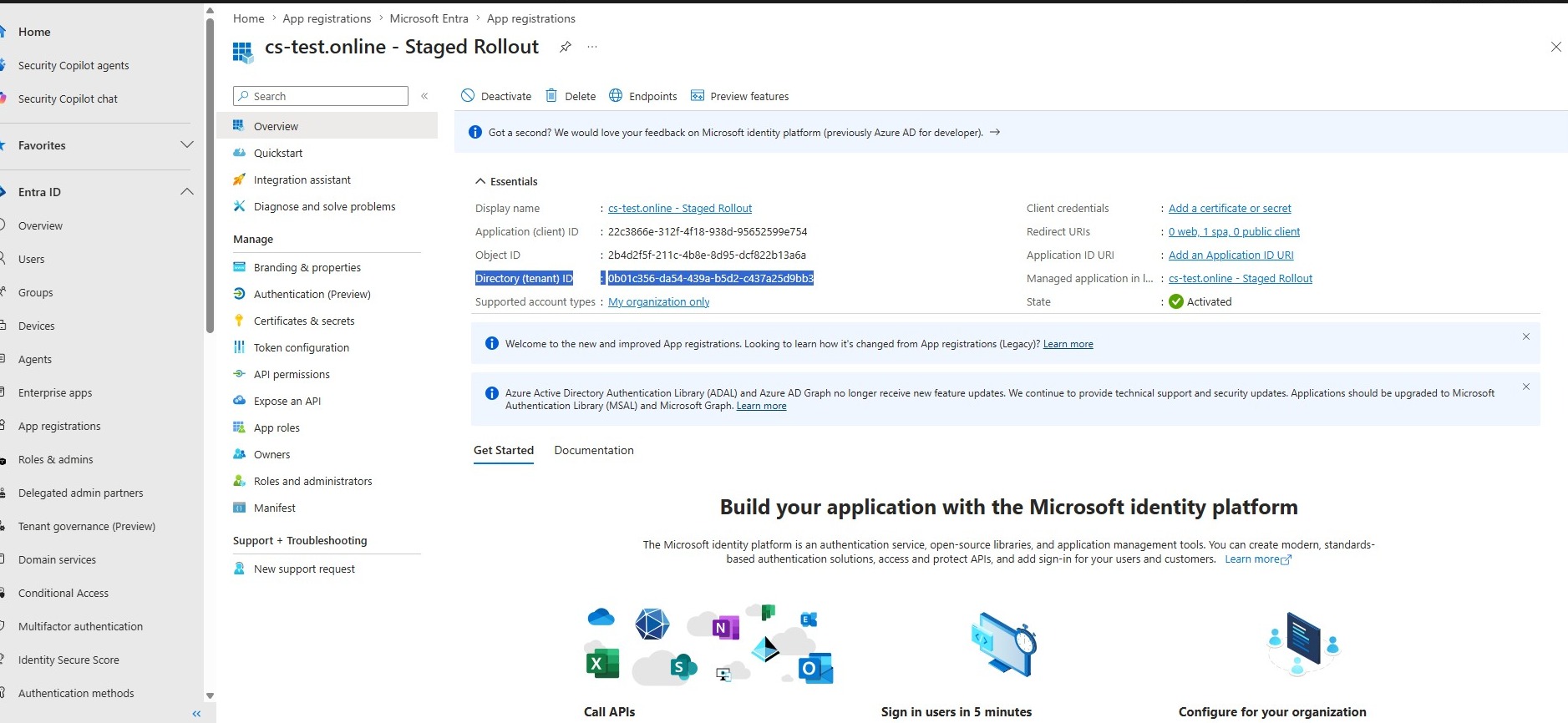Image resolution: width=1568 pixels, height=723 pixels.
Task: Collapse the Entra ID section
Action: 187,192
